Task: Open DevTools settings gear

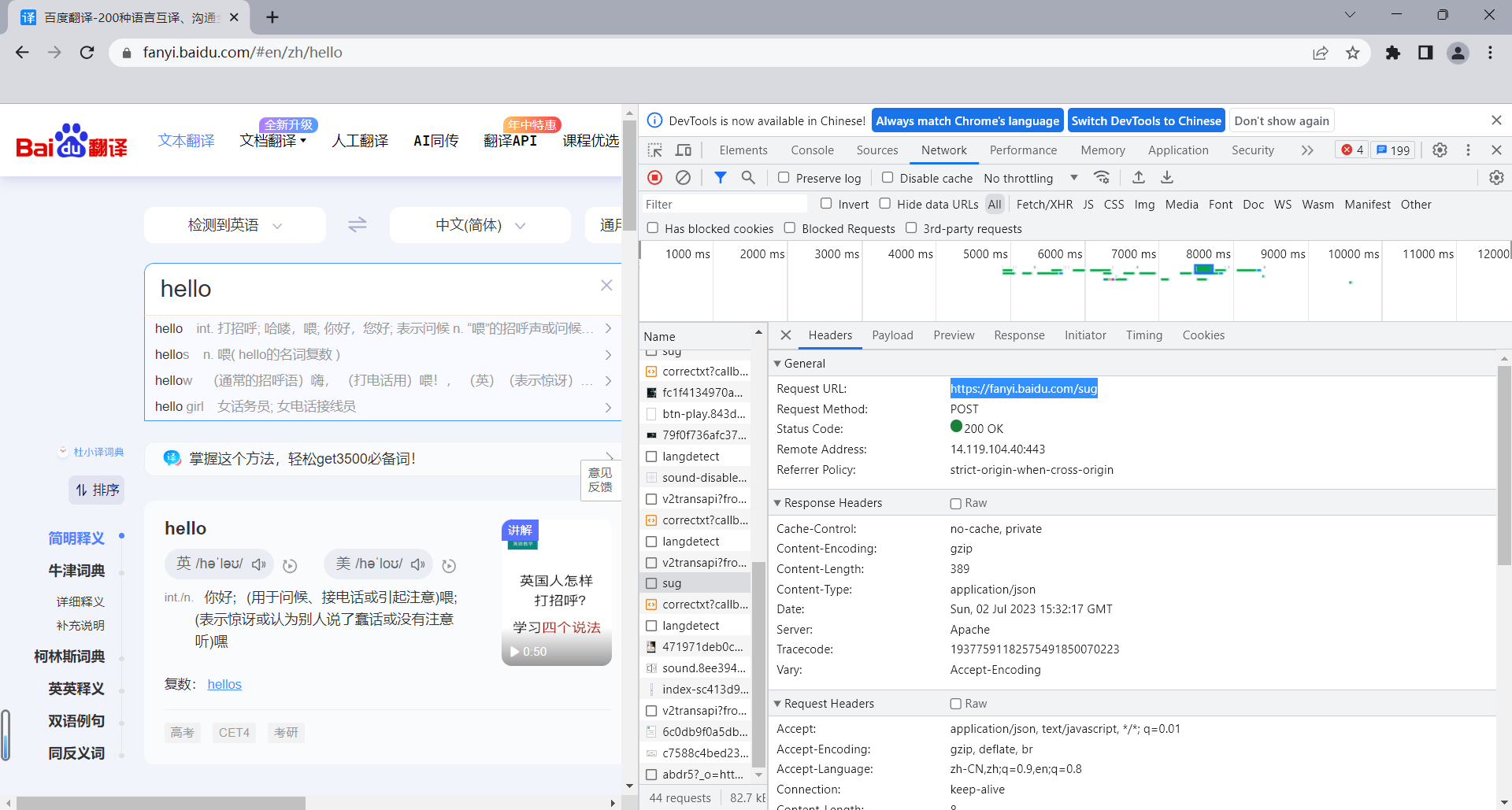Action: 1440,150
